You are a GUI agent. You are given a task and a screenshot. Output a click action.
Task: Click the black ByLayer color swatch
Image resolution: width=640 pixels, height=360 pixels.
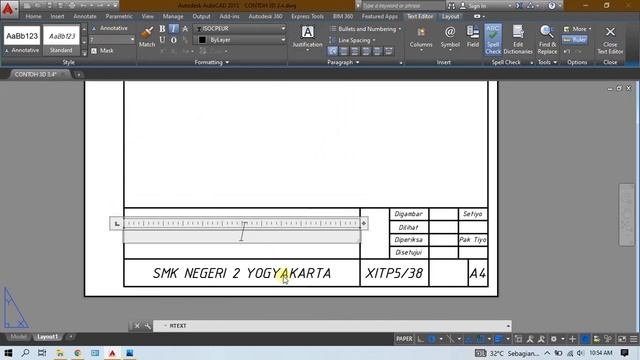click(x=202, y=40)
